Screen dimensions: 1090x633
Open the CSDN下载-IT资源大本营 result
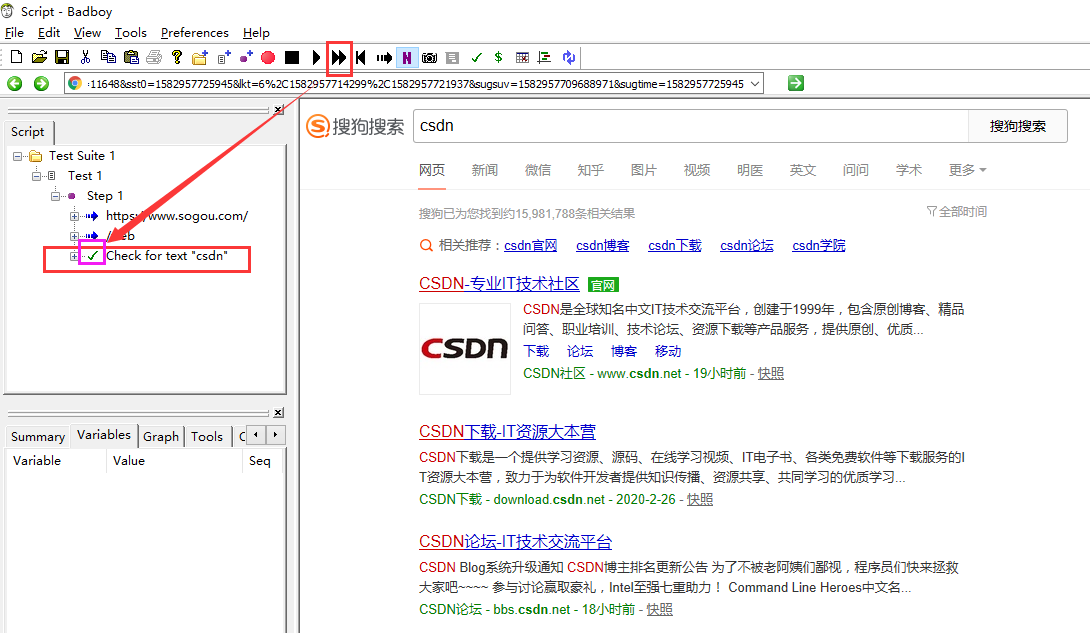click(x=507, y=431)
